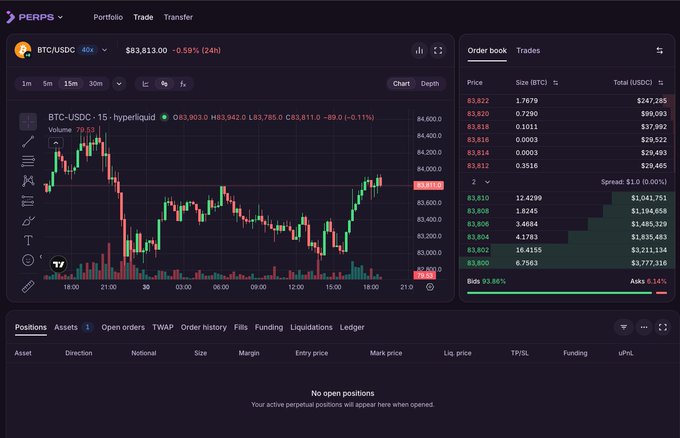Screen dimensions: 680x438
Task: Open the Open orders tab
Action: pyautogui.click(x=123, y=327)
